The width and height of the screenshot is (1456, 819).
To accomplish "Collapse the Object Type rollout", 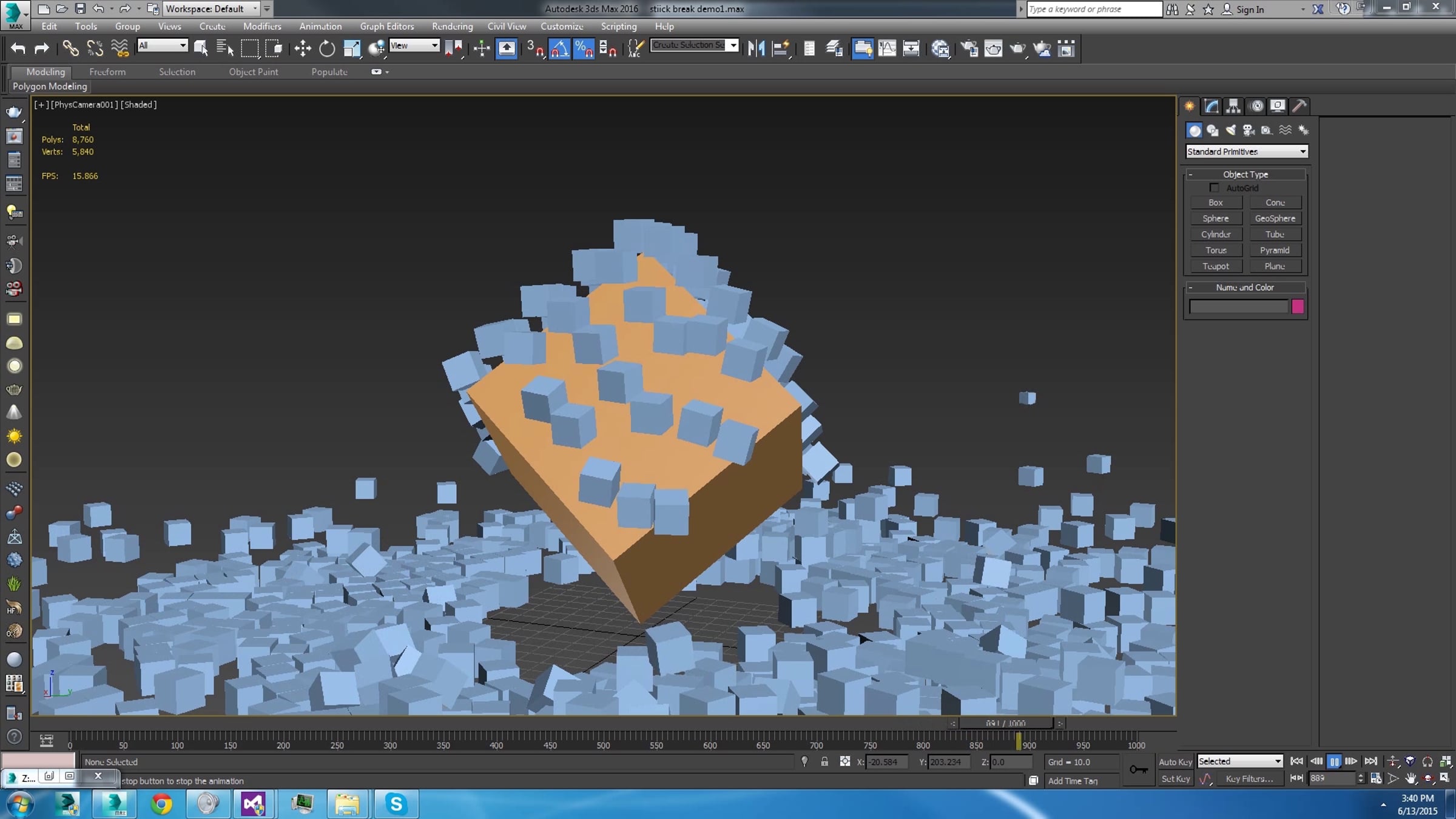I will click(x=1245, y=175).
